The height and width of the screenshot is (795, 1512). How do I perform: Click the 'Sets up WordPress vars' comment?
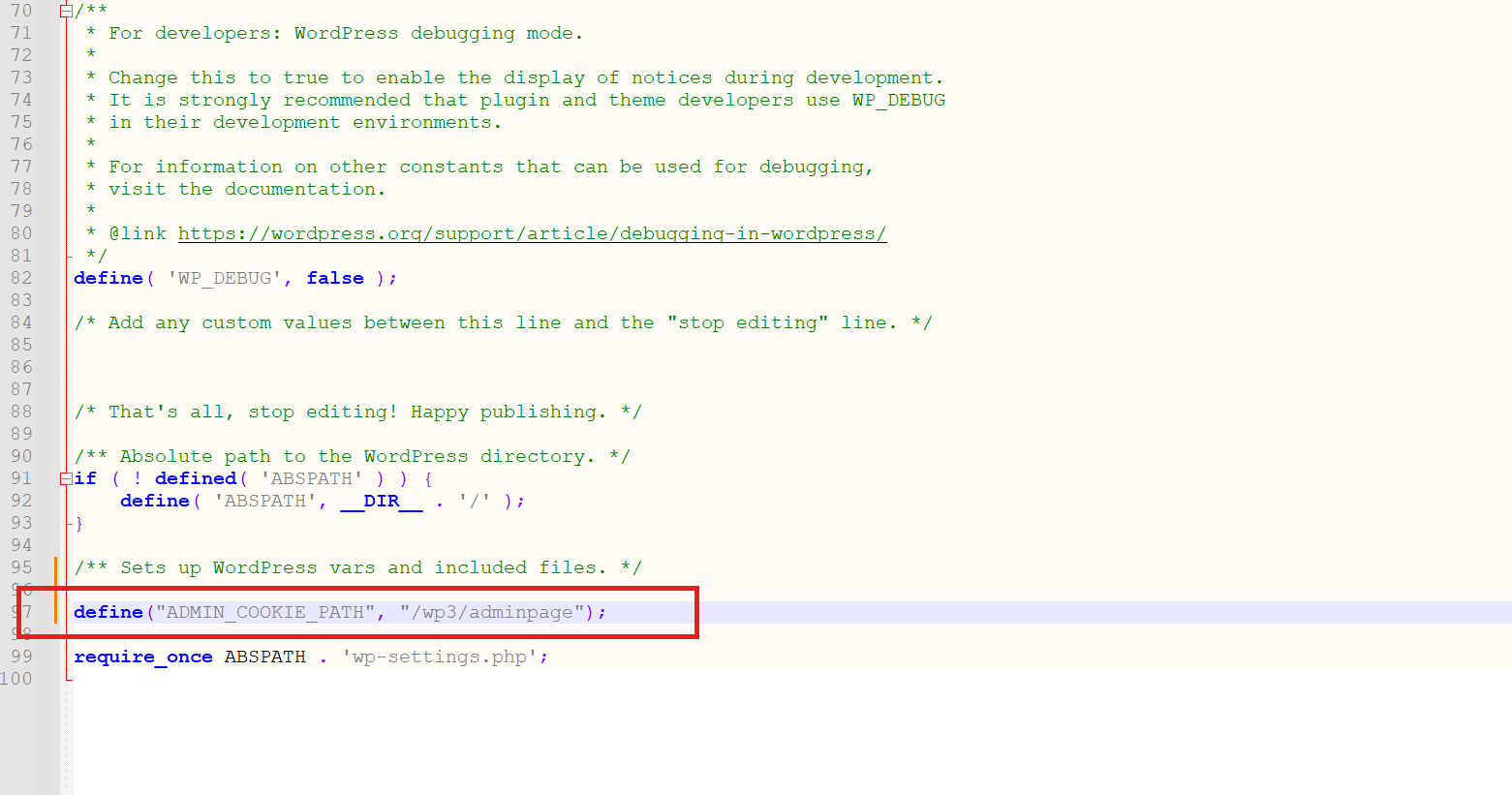(357, 567)
